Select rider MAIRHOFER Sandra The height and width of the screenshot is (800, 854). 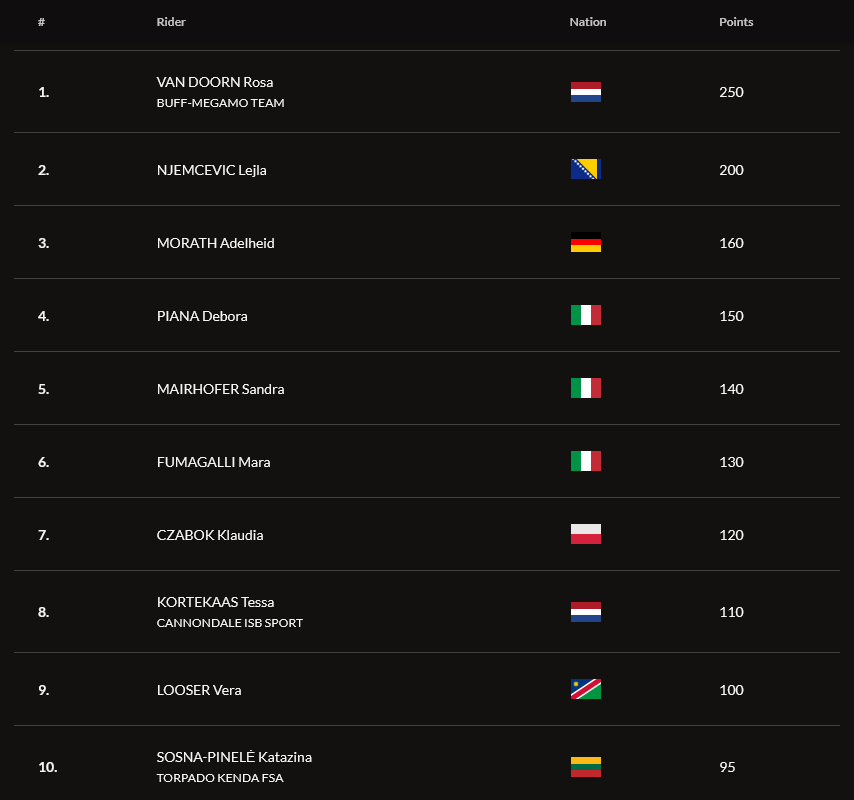[220, 389]
